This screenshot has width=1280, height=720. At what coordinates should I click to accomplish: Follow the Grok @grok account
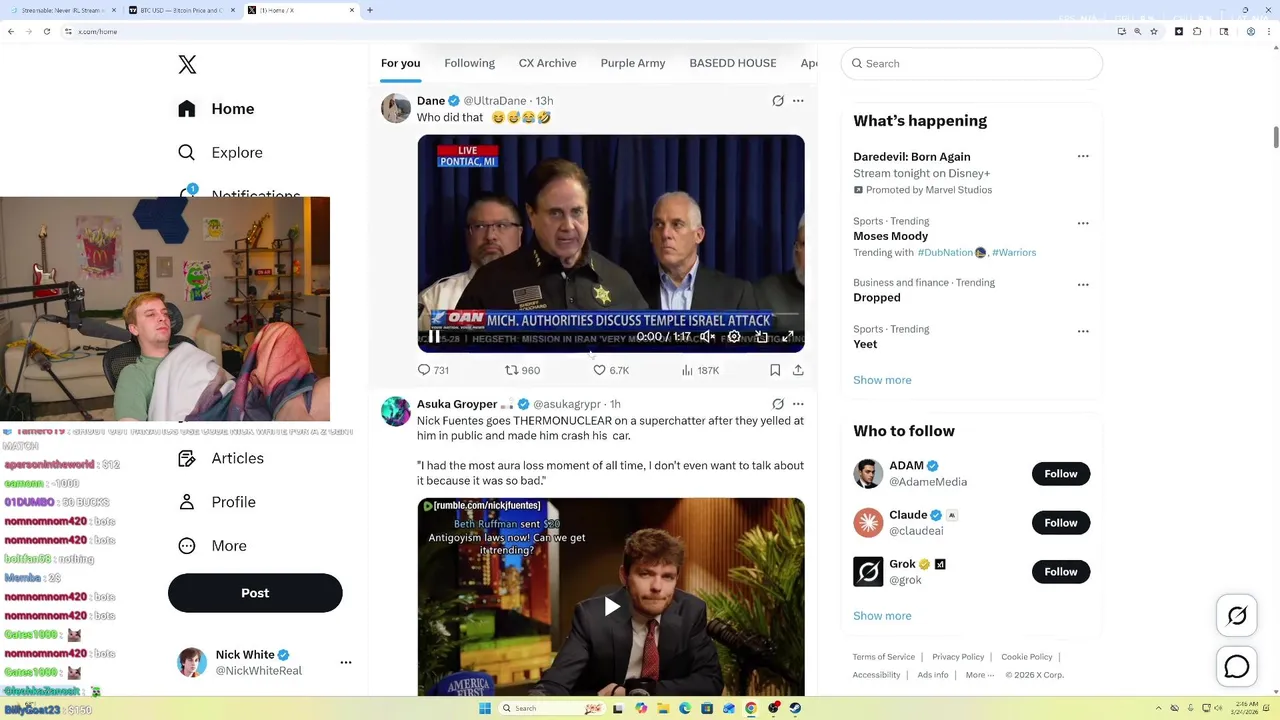(1061, 572)
